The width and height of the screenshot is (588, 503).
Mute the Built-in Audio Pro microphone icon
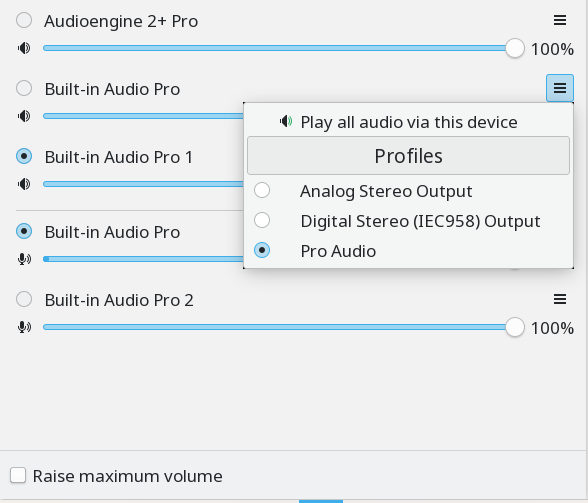(24, 259)
